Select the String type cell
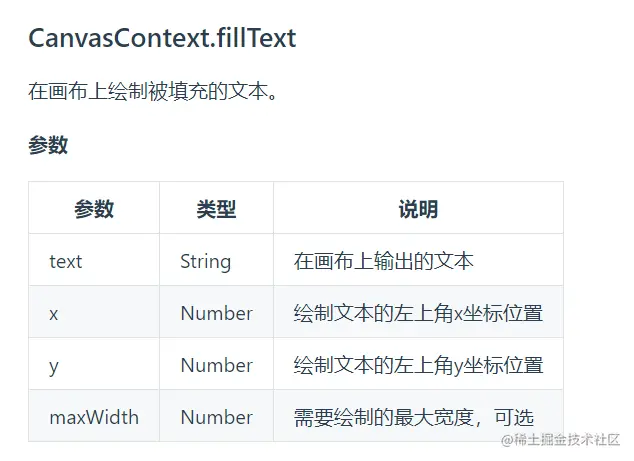 click(205, 261)
